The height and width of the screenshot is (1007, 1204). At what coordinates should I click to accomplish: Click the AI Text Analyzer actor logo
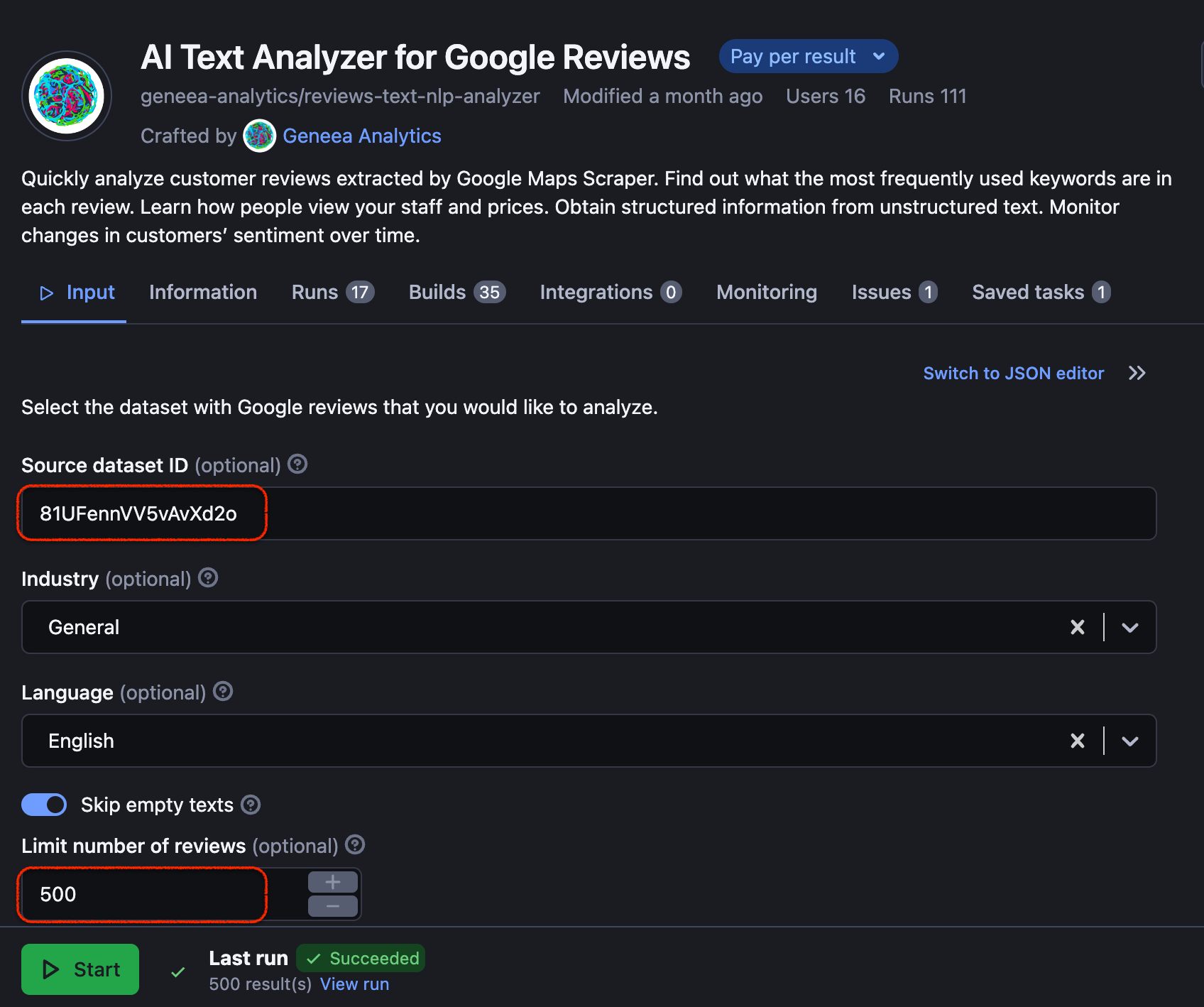pyautogui.click(x=66, y=94)
